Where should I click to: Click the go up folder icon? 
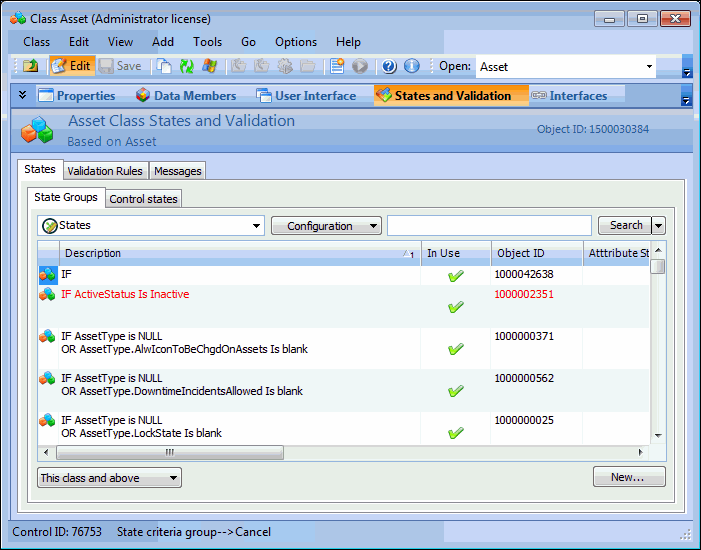pyautogui.click(x=31, y=66)
